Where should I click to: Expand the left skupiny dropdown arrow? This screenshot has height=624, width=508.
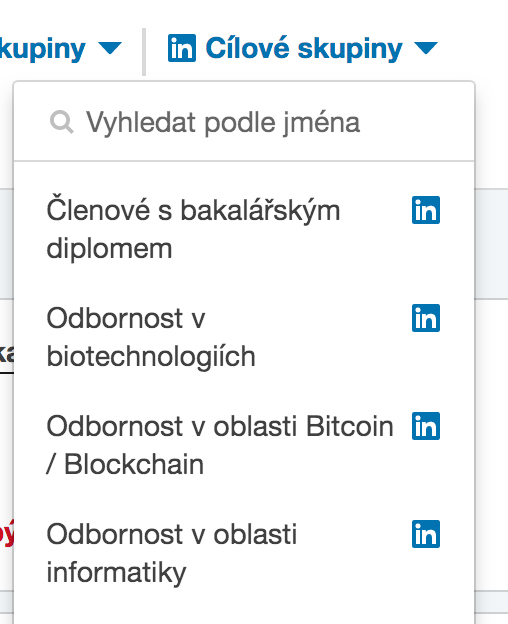pos(110,48)
